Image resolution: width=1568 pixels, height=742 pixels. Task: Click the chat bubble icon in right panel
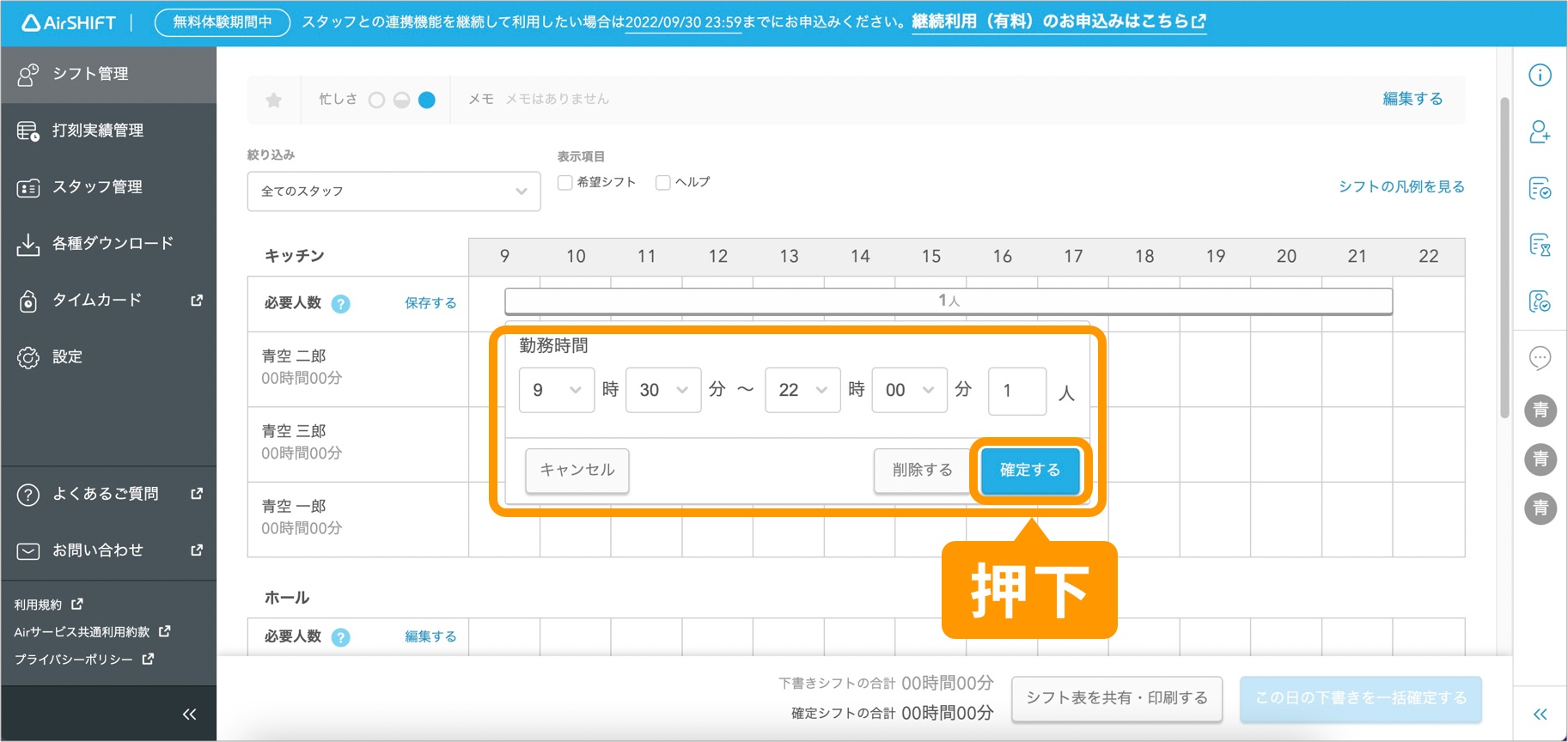pyautogui.click(x=1540, y=357)
